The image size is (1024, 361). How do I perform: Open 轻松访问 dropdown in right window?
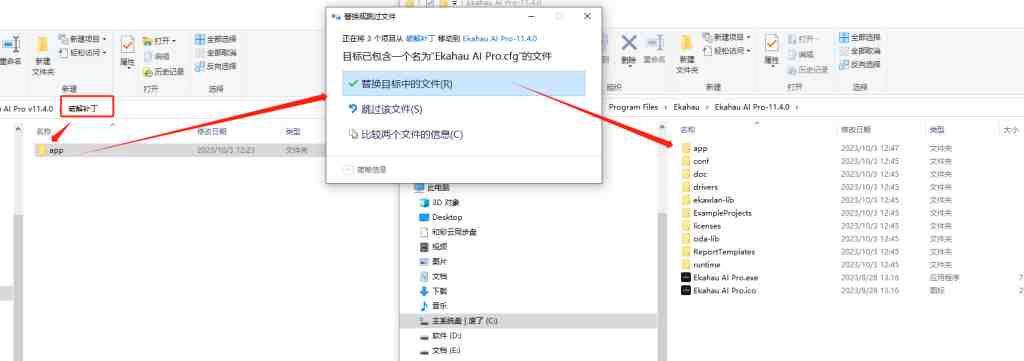pyautogui.click(x=727, y=51)
